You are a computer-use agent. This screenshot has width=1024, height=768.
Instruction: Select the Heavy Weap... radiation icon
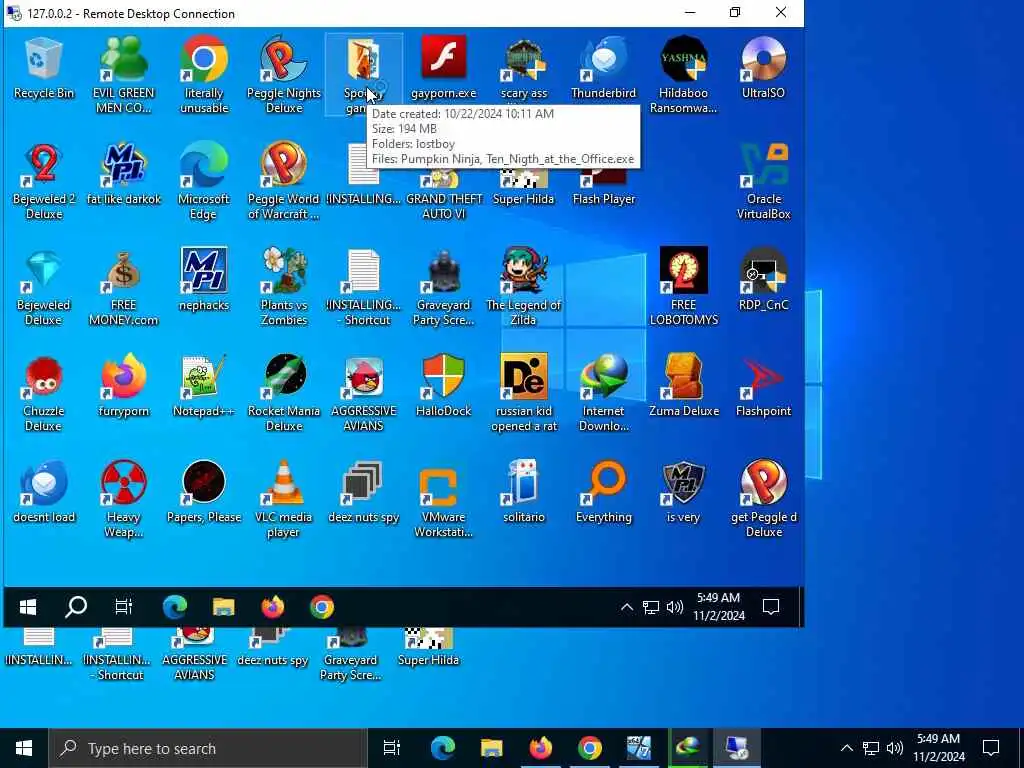pyautogui.click(x=123, y=500)
